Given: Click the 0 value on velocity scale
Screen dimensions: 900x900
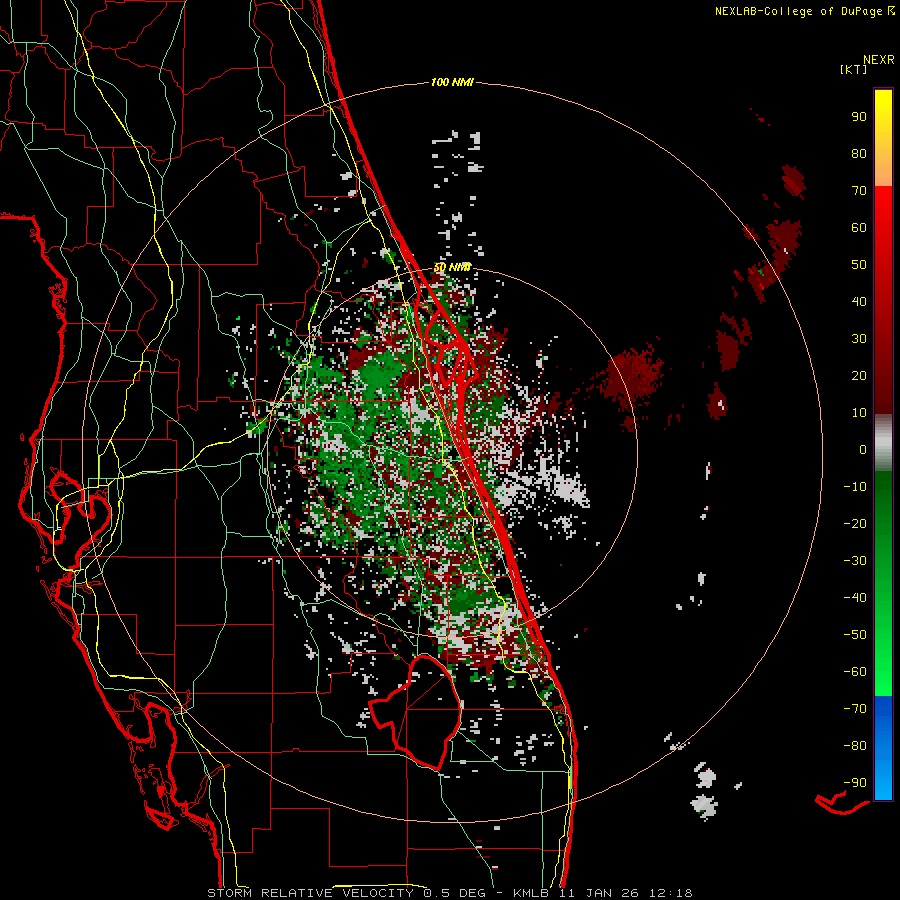Looking at the screenshot, I should pos(863,449).
